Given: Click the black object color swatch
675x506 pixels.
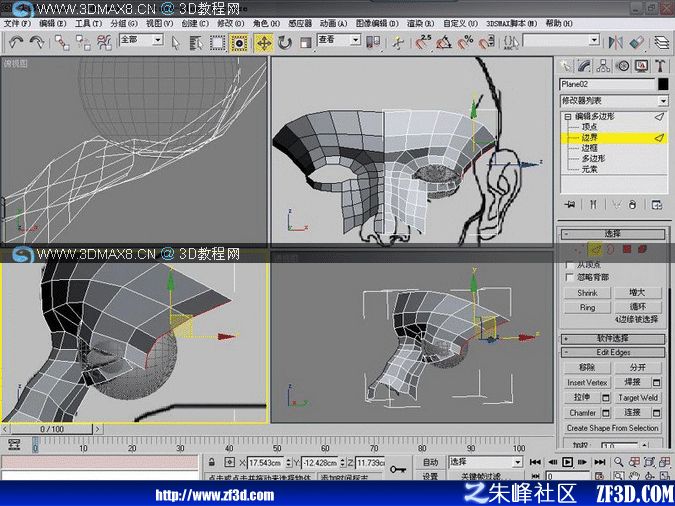Looking at the screenshot, I should pos(663,84).
